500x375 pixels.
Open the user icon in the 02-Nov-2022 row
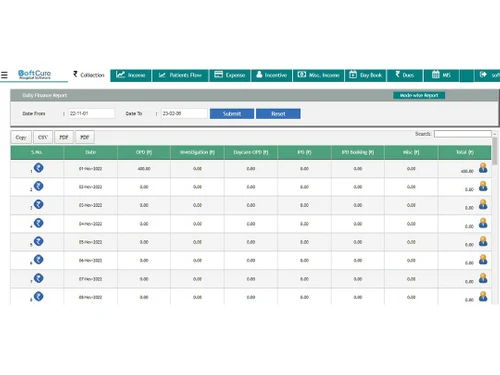click(x=483, y=186)
